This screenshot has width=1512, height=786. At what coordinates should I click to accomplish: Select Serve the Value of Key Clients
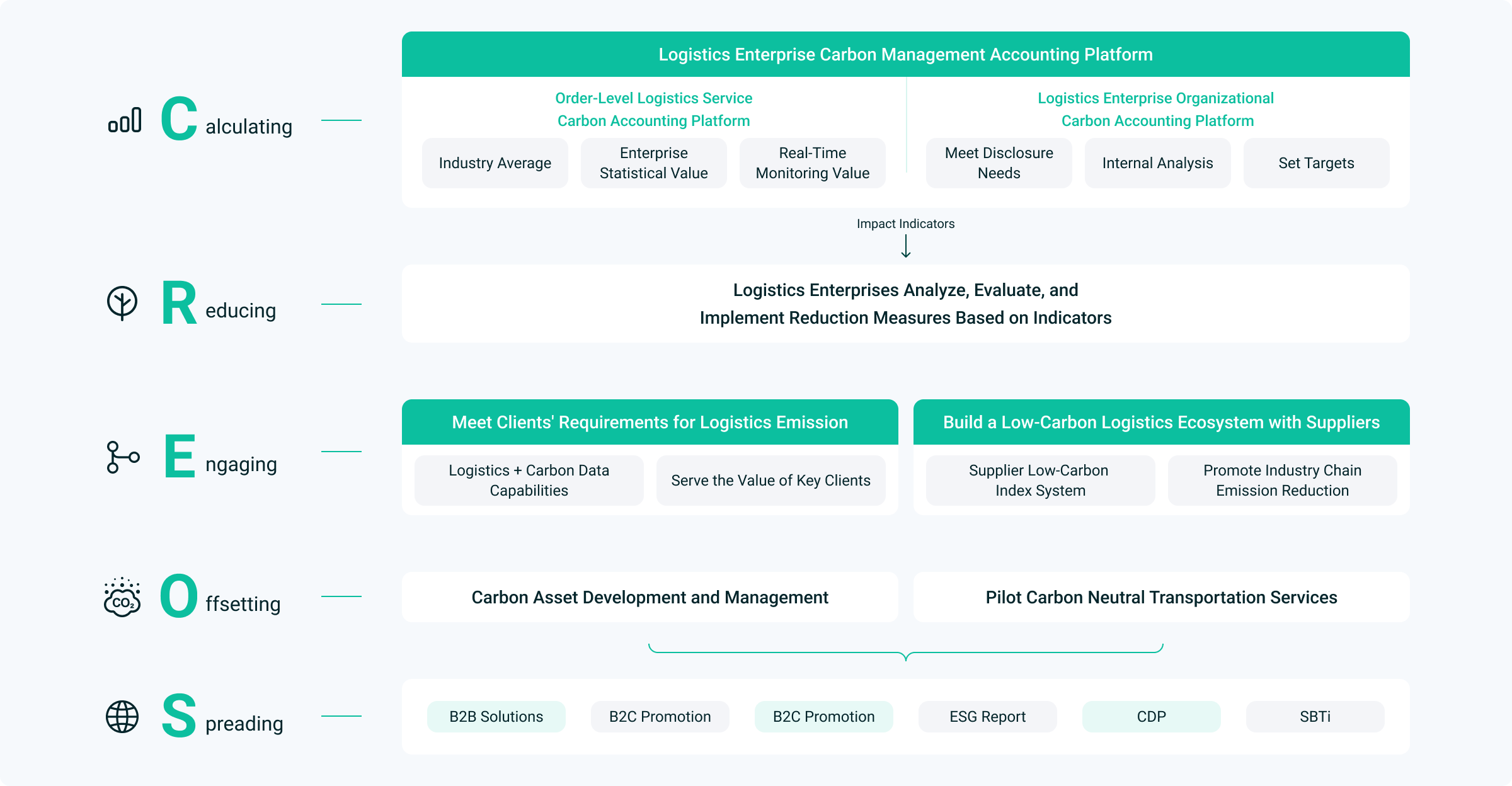pos(771,481)
